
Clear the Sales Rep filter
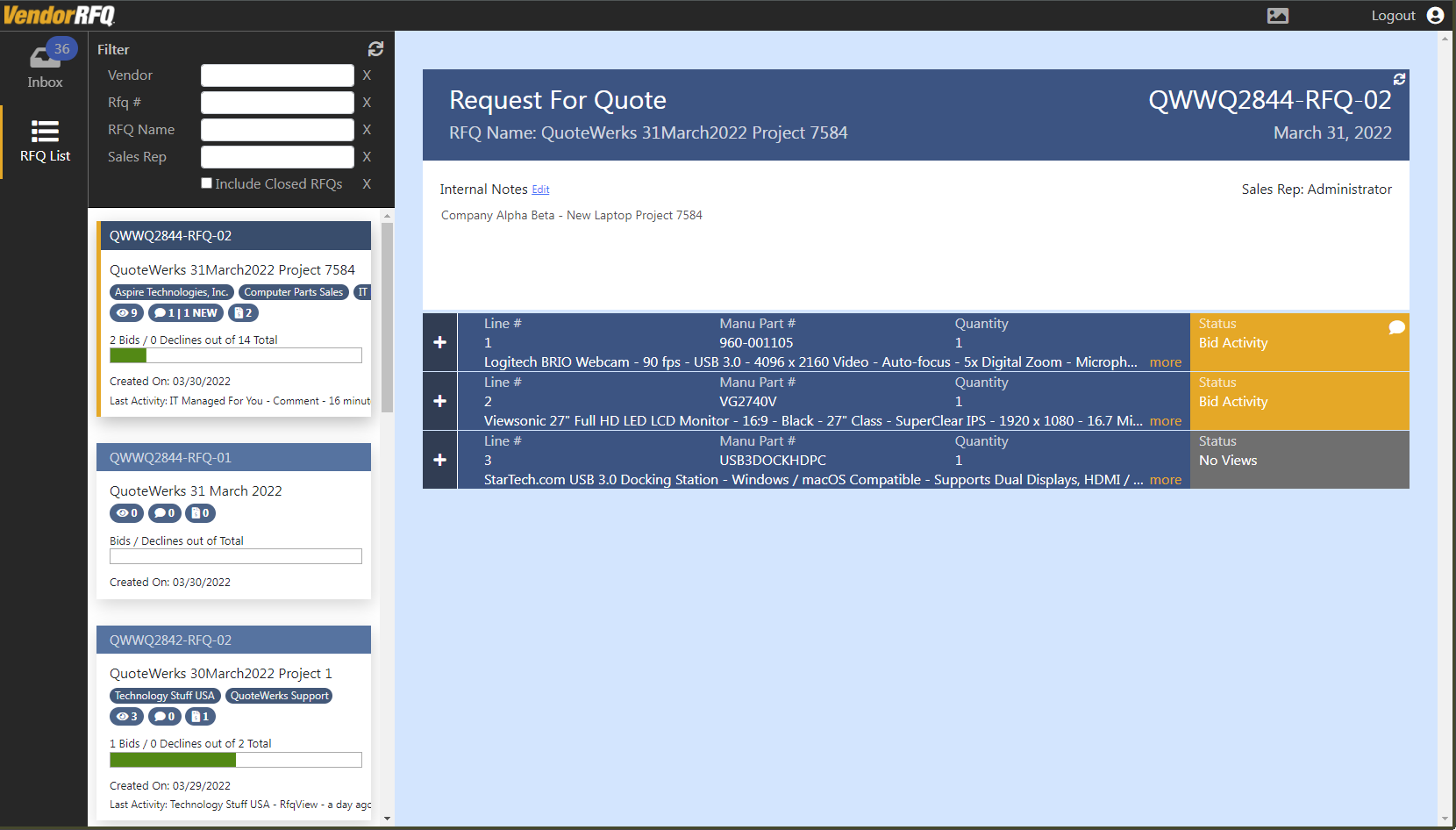tap(367, 157)
